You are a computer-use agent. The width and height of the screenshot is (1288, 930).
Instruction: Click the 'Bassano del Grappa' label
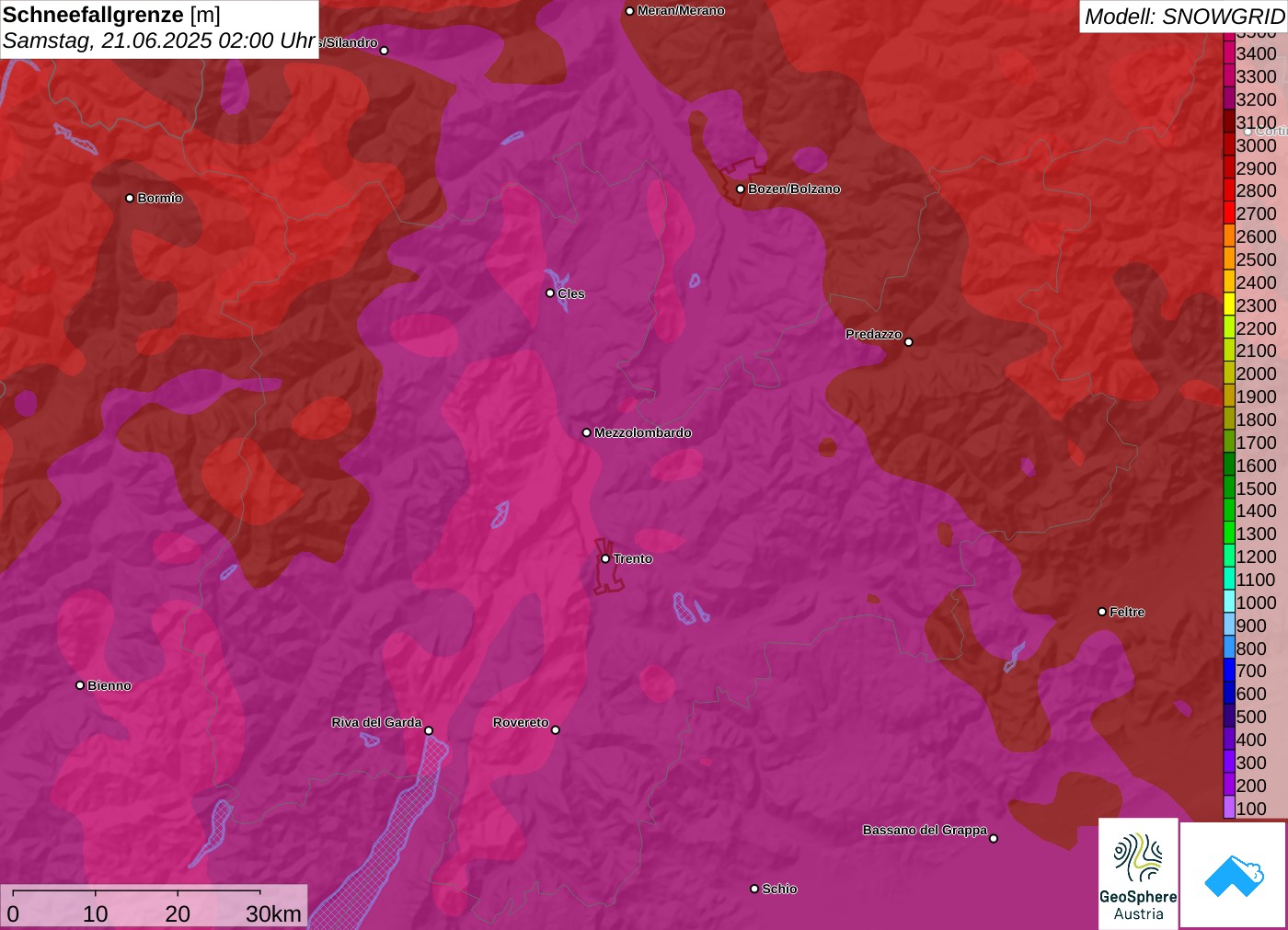[x=925, y=830]
